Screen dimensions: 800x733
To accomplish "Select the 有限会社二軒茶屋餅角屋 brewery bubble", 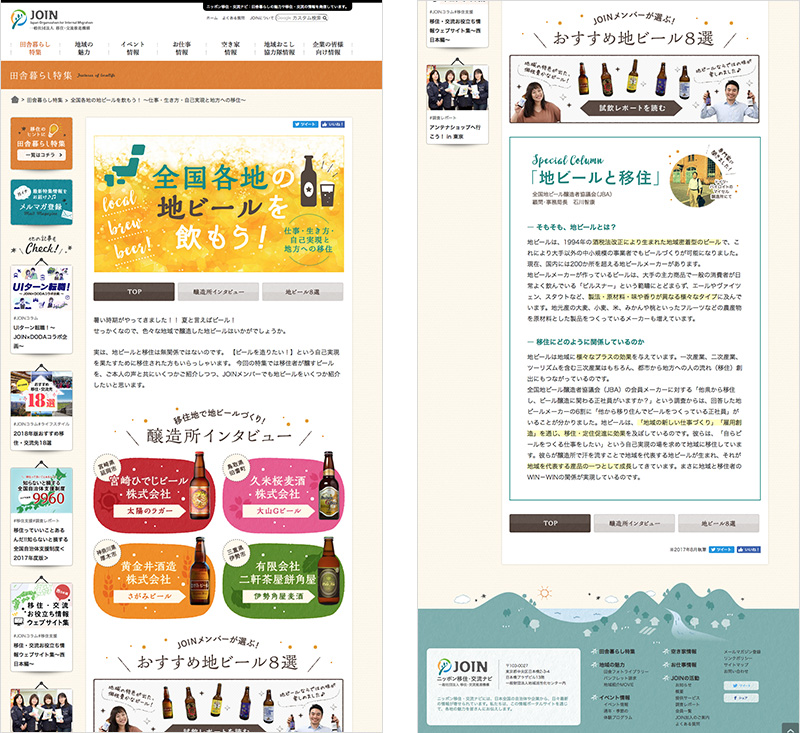I will coord(286,577).
